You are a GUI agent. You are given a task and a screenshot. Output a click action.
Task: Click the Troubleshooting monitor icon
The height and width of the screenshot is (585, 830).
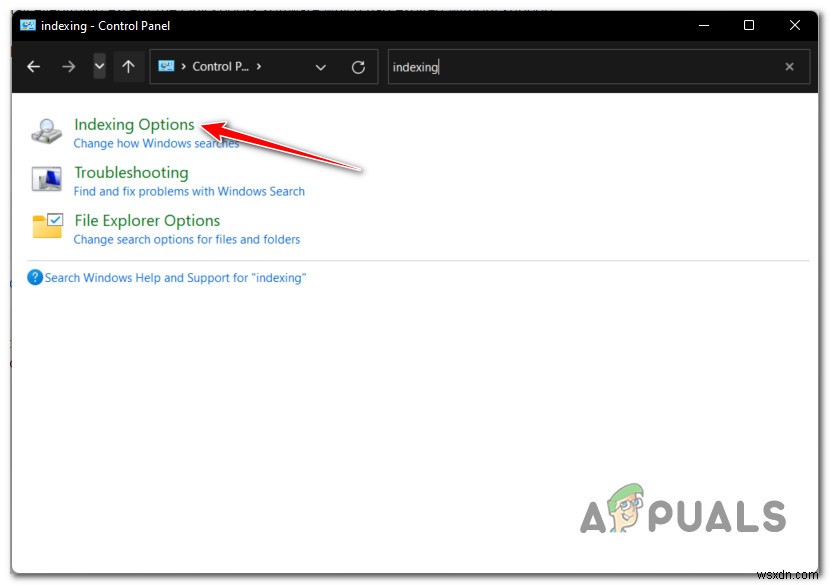pos(47,179)
